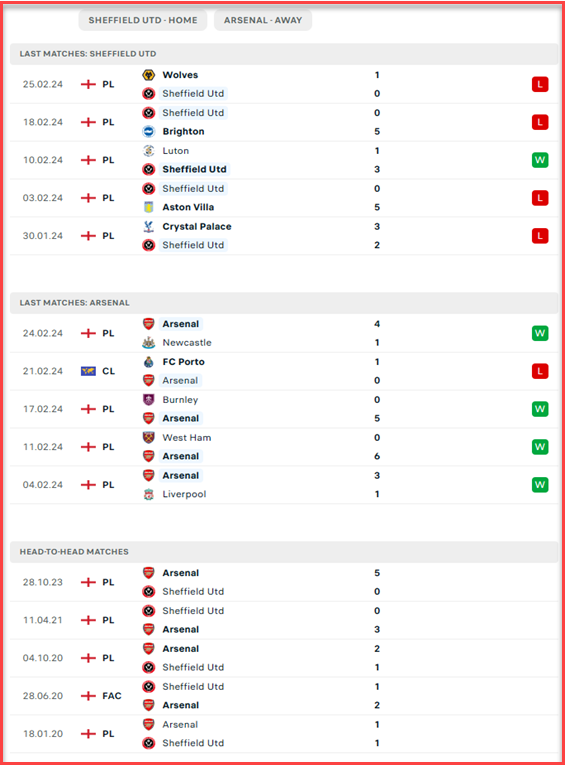Click the red L badge for Wolves match
Screen dimensions: 565x765
tap(540, 84)
